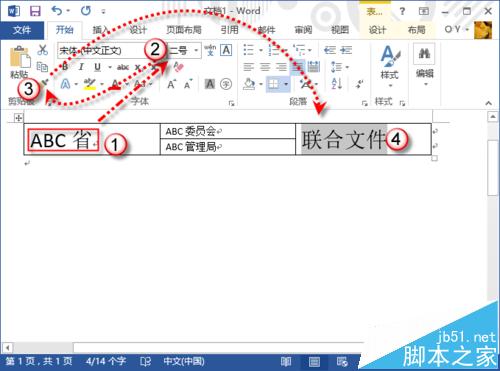This screenshot has height=371, width=500.
Task: Click the Undo arrow icon
Action: [x=57, y=11]
